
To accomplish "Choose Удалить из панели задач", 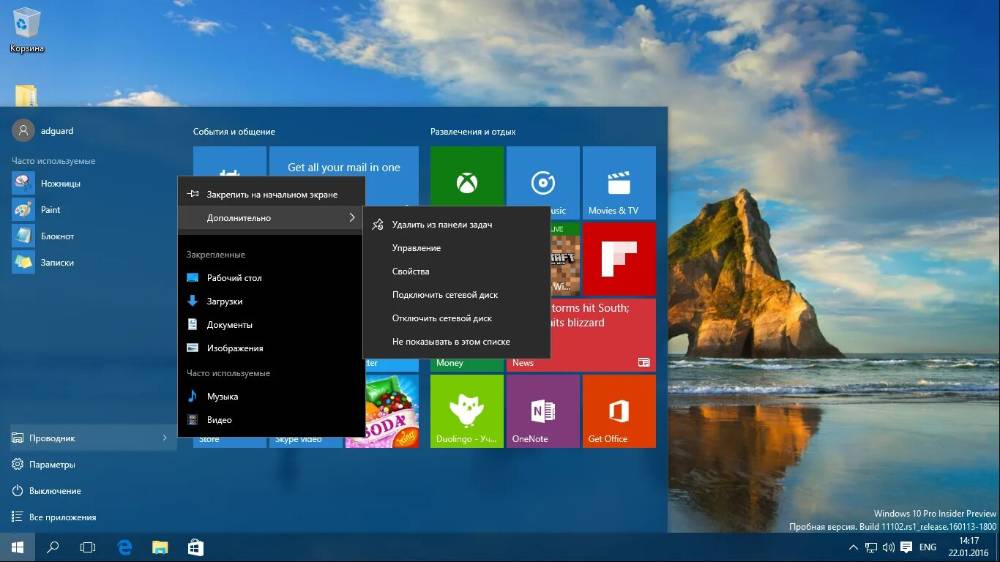I will click(442, 225).
